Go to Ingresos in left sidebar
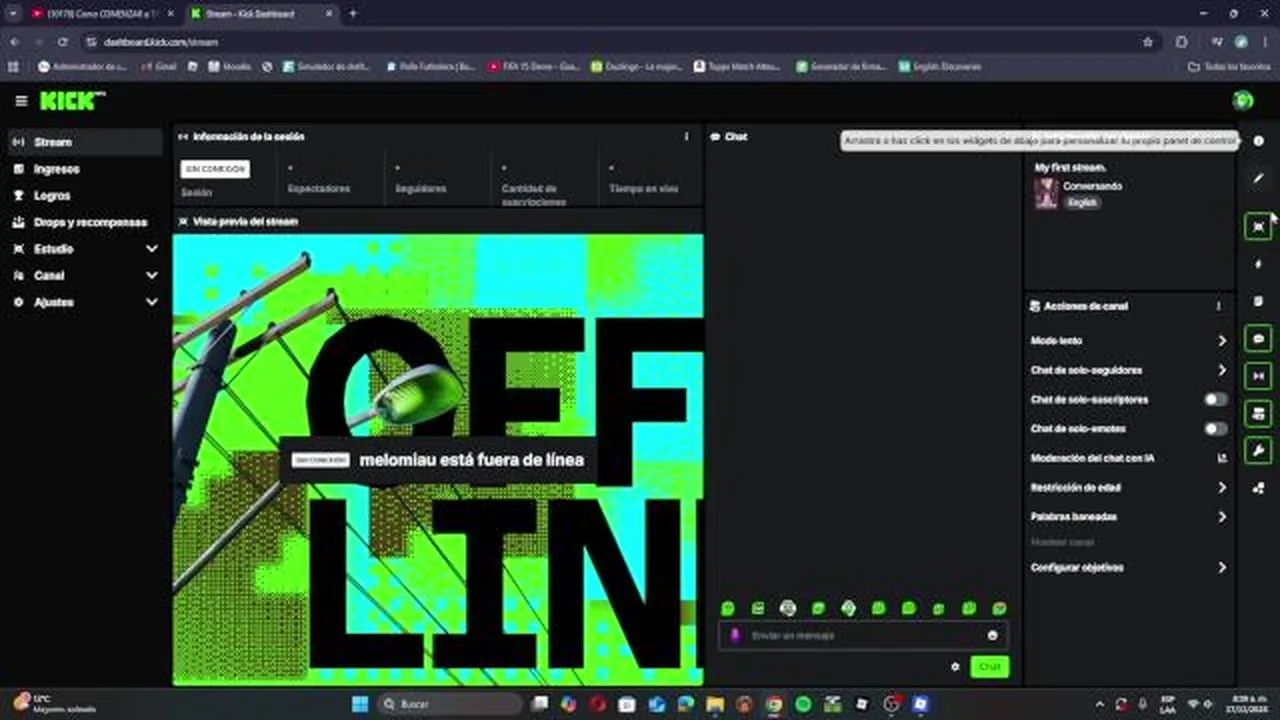 pyautogui.click(x=86, y=169)
